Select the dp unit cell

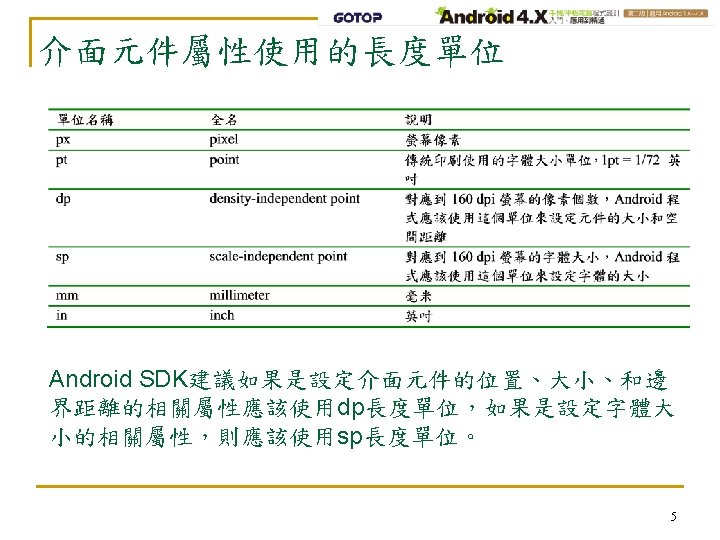coord(63,199)
